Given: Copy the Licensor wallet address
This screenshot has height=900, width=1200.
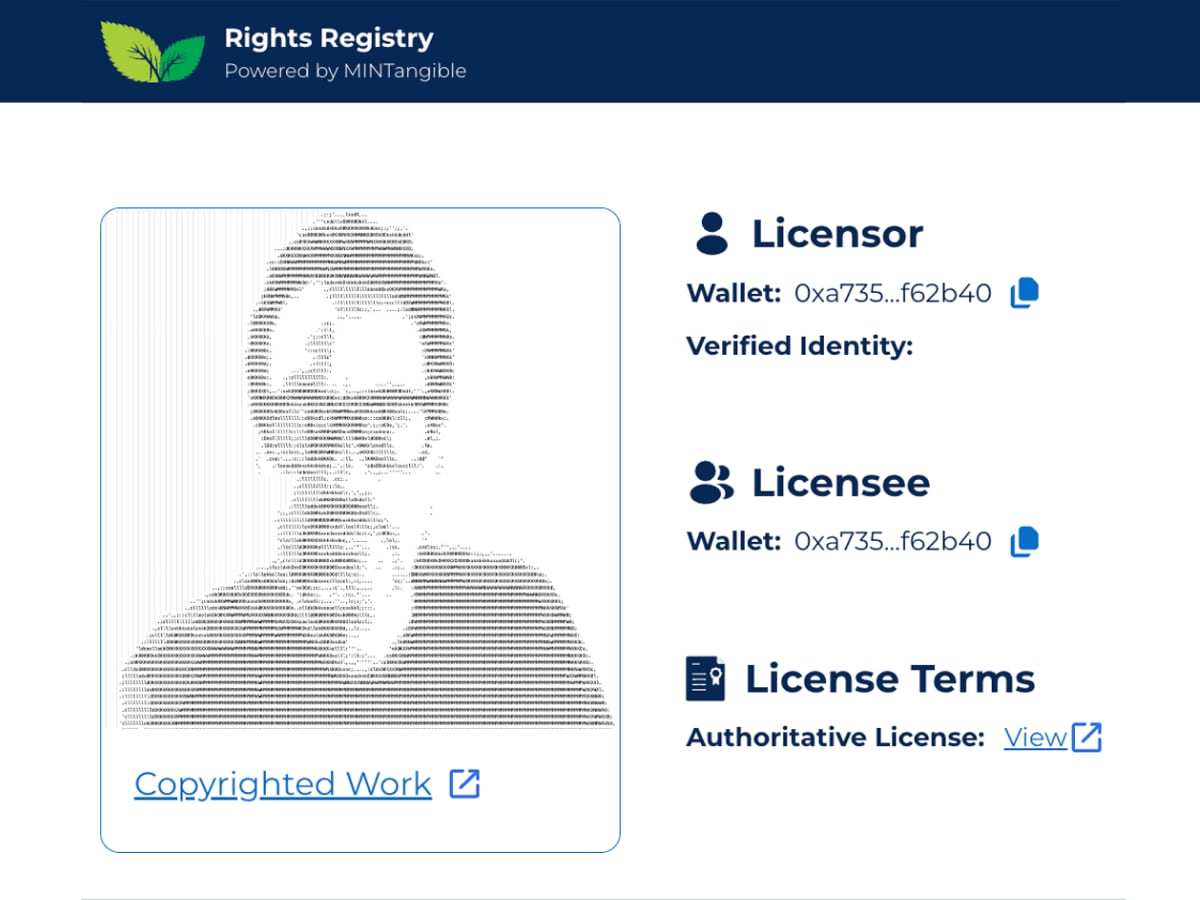Looking at the screenshot, I should [x=1024, y=293].
